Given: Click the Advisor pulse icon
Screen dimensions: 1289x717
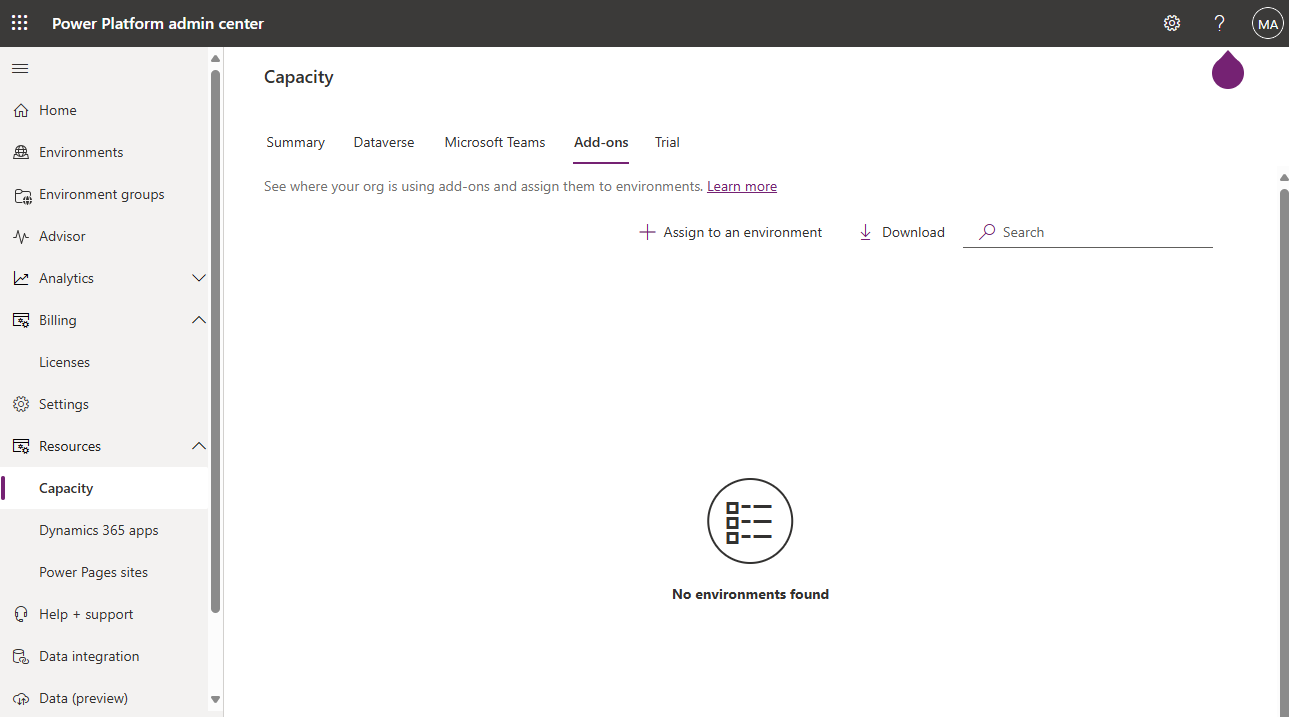Looking at the screenshot, I should (x=21, y=236).
